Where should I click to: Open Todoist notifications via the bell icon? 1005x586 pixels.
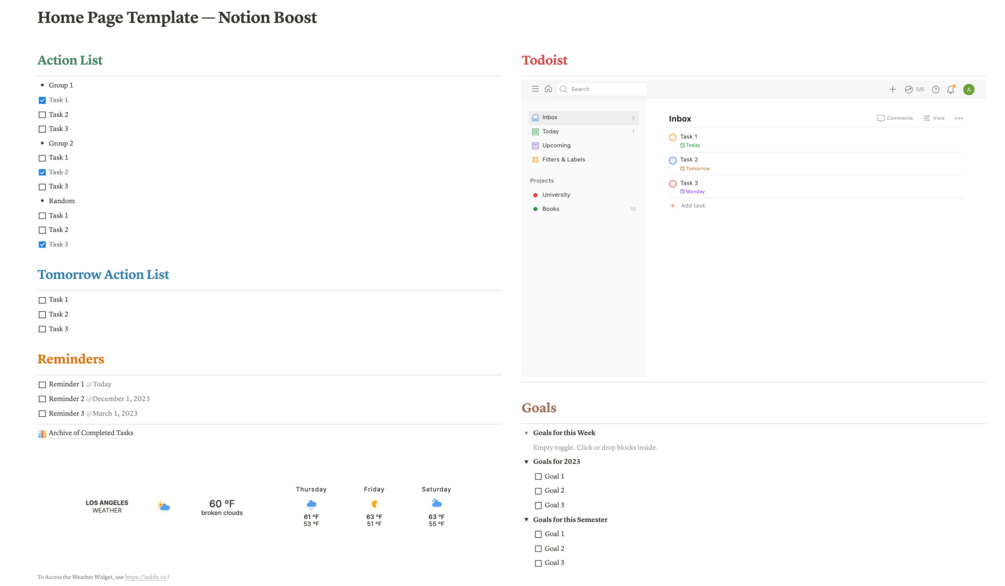[950, 89]
